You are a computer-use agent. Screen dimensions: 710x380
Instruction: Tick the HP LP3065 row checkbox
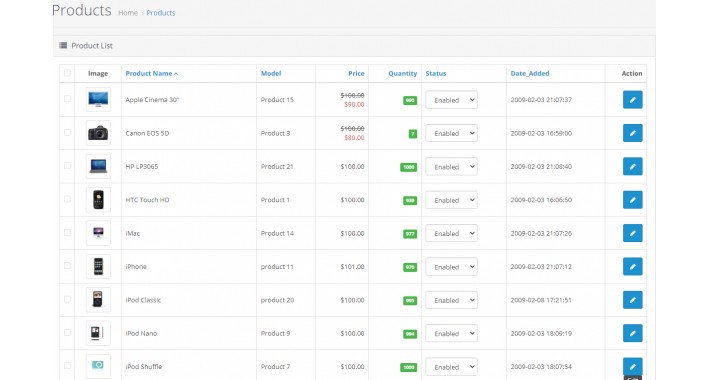pos(67,166)
